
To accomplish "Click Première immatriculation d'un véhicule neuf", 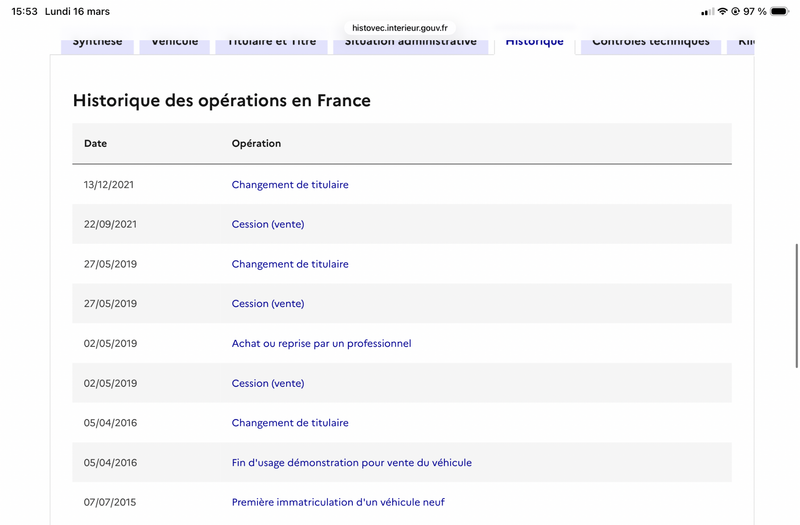I will pyautogui.click(x=338, y=502).
